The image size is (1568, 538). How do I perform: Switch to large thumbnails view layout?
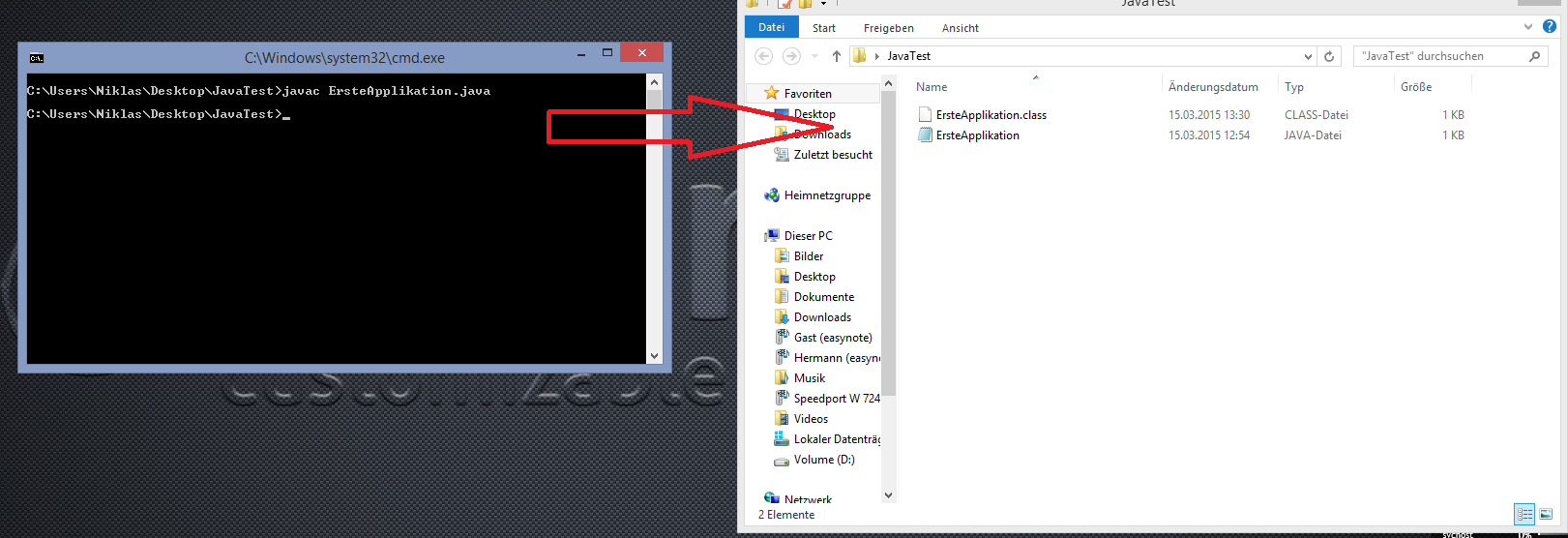click(1546, 514)
